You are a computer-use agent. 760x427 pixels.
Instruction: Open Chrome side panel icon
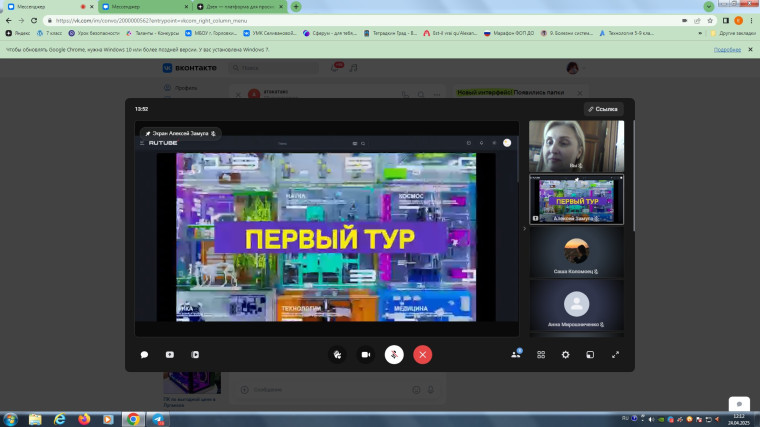726,20
